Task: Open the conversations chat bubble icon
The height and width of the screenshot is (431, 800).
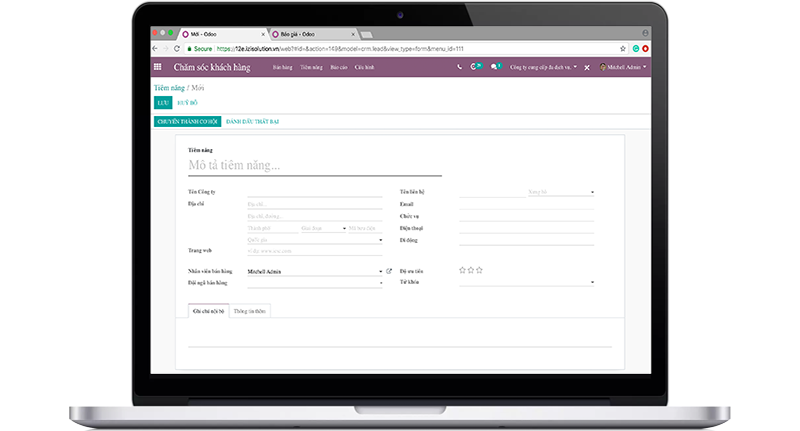Action: pos(493,67)
